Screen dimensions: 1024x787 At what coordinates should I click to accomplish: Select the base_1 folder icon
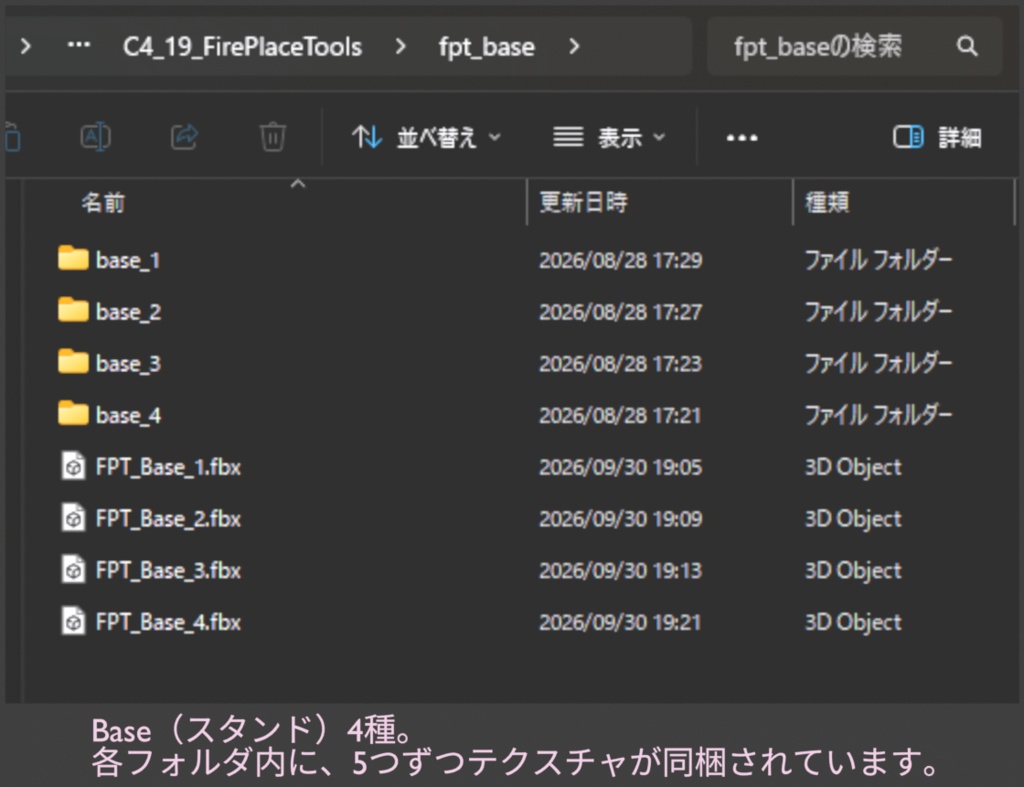pyautogui.click(x=73, y=258)
